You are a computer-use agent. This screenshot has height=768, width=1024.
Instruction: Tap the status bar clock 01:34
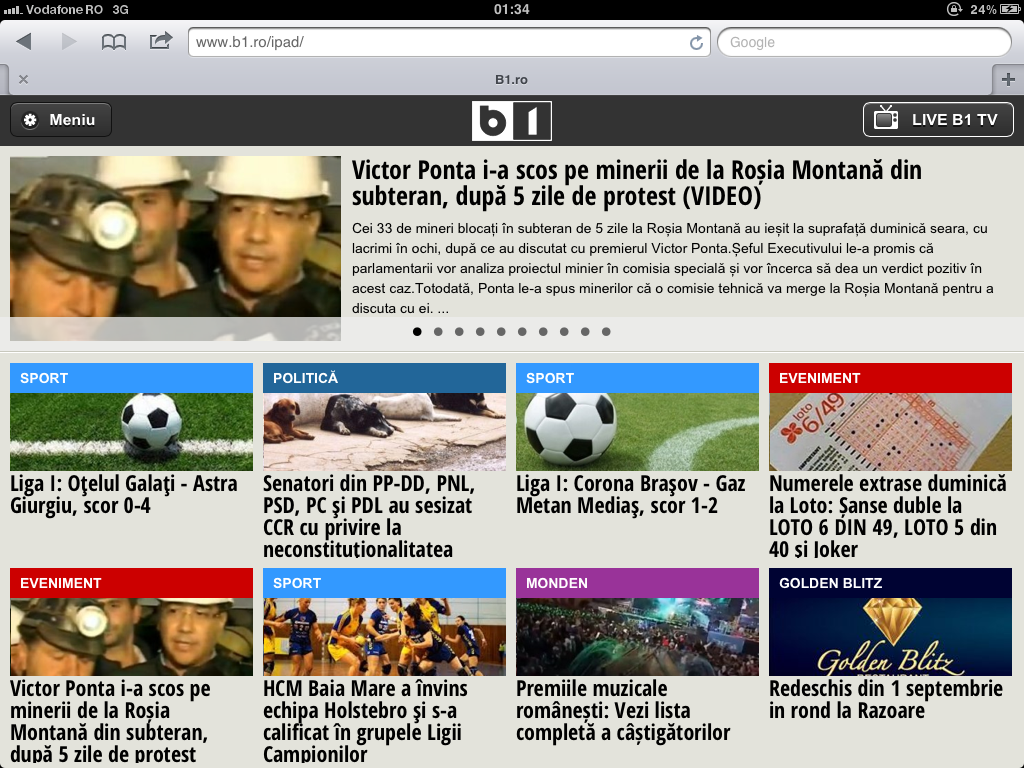(511, 9)
